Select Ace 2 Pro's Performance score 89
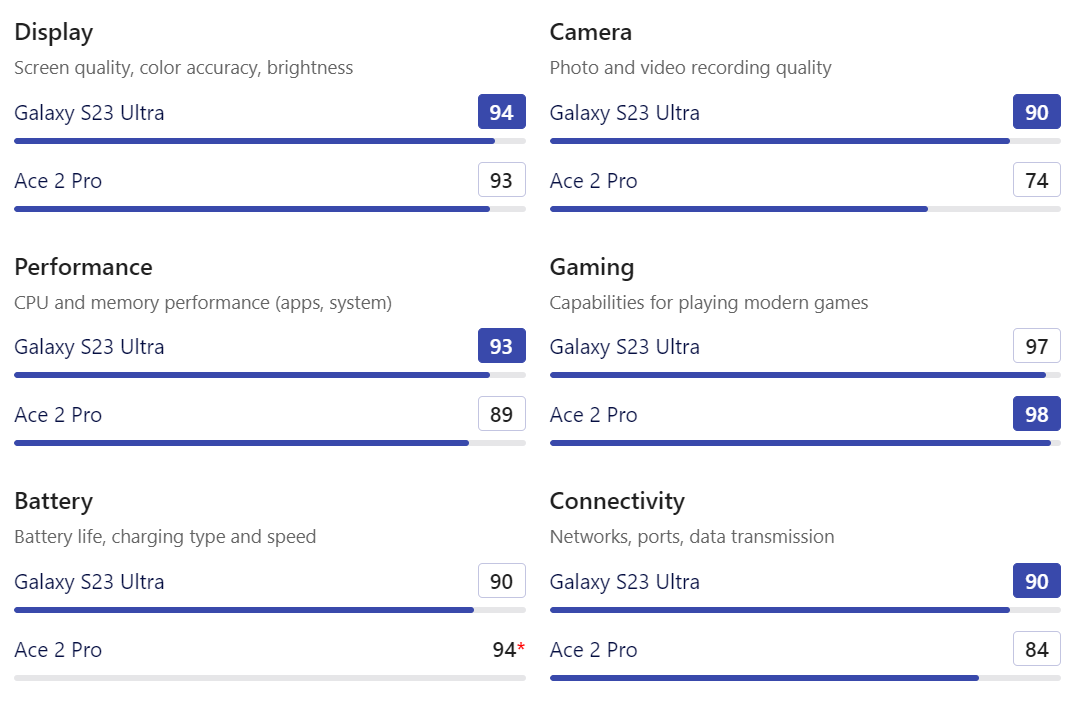The height and width of the screenshot is (715, 1075). [x=501, y=415]
